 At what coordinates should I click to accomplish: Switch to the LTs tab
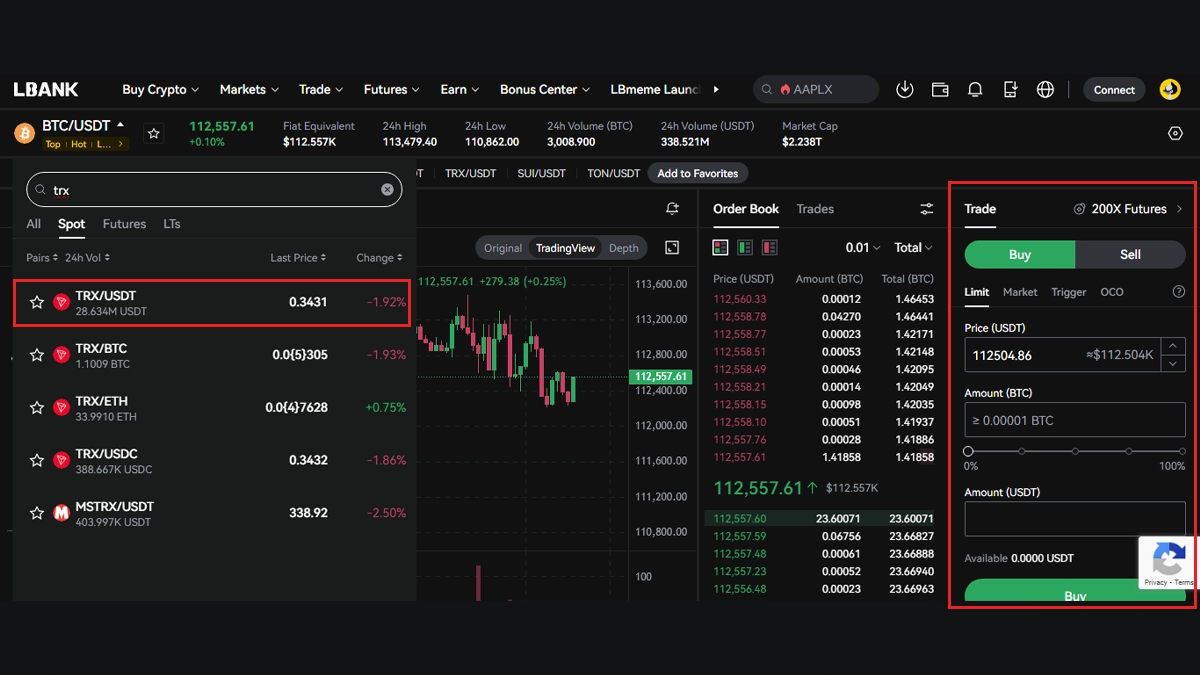(172, 224)
